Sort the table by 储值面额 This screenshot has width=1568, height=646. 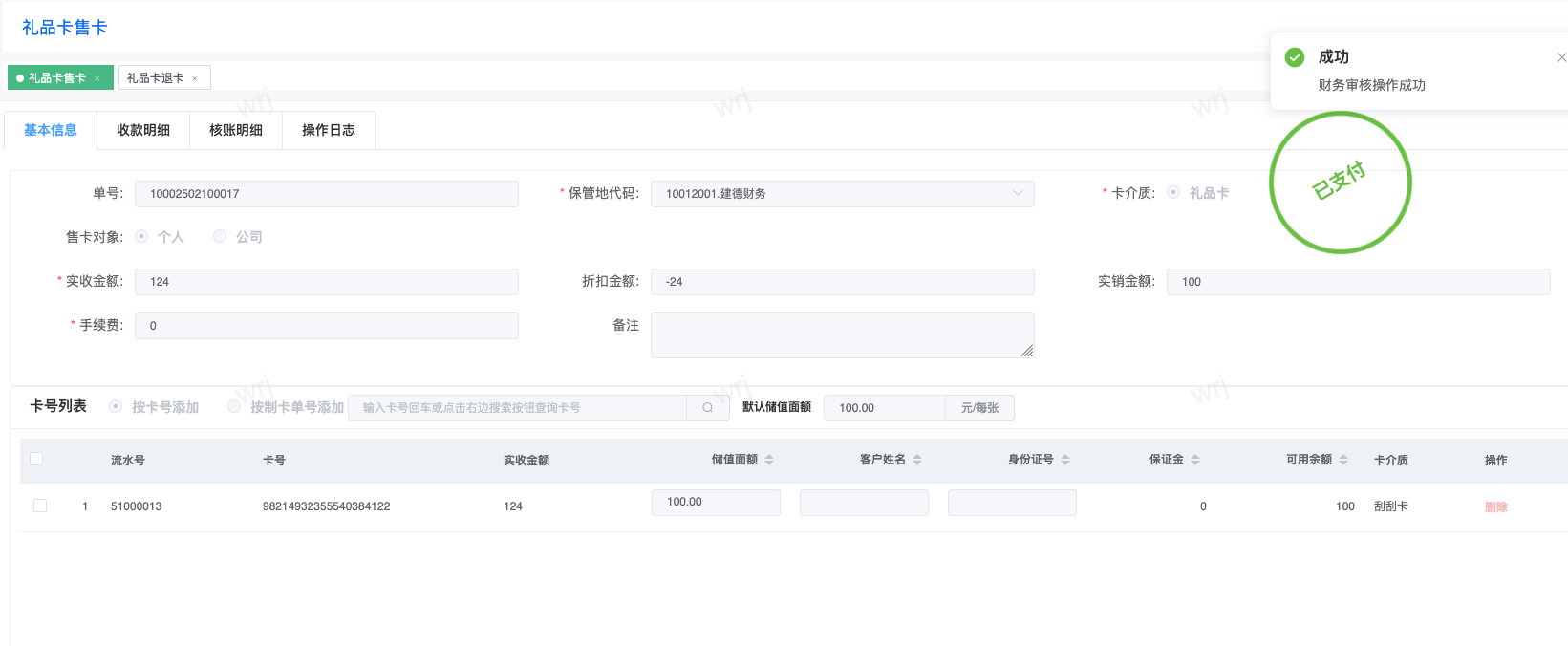769,460
